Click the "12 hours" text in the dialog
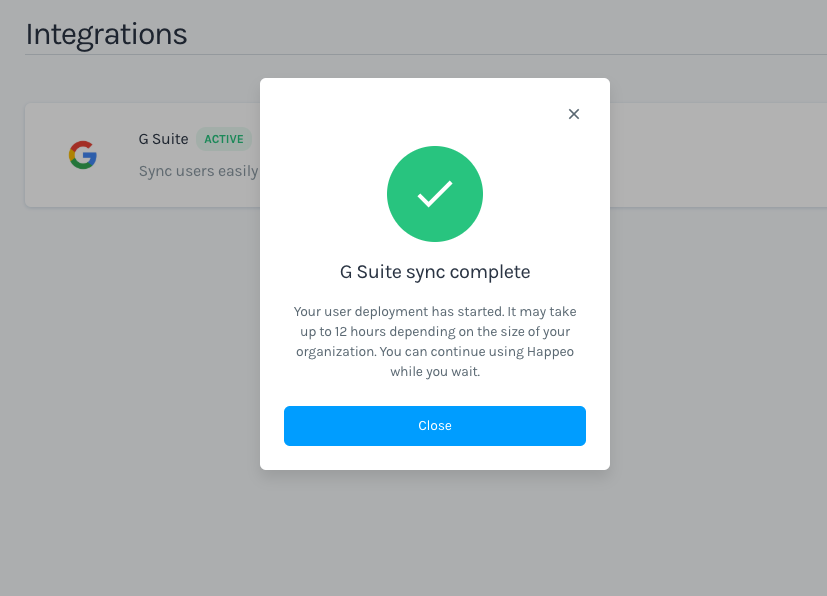This screenshot has height=596, width=827. [x=358, y=332]
